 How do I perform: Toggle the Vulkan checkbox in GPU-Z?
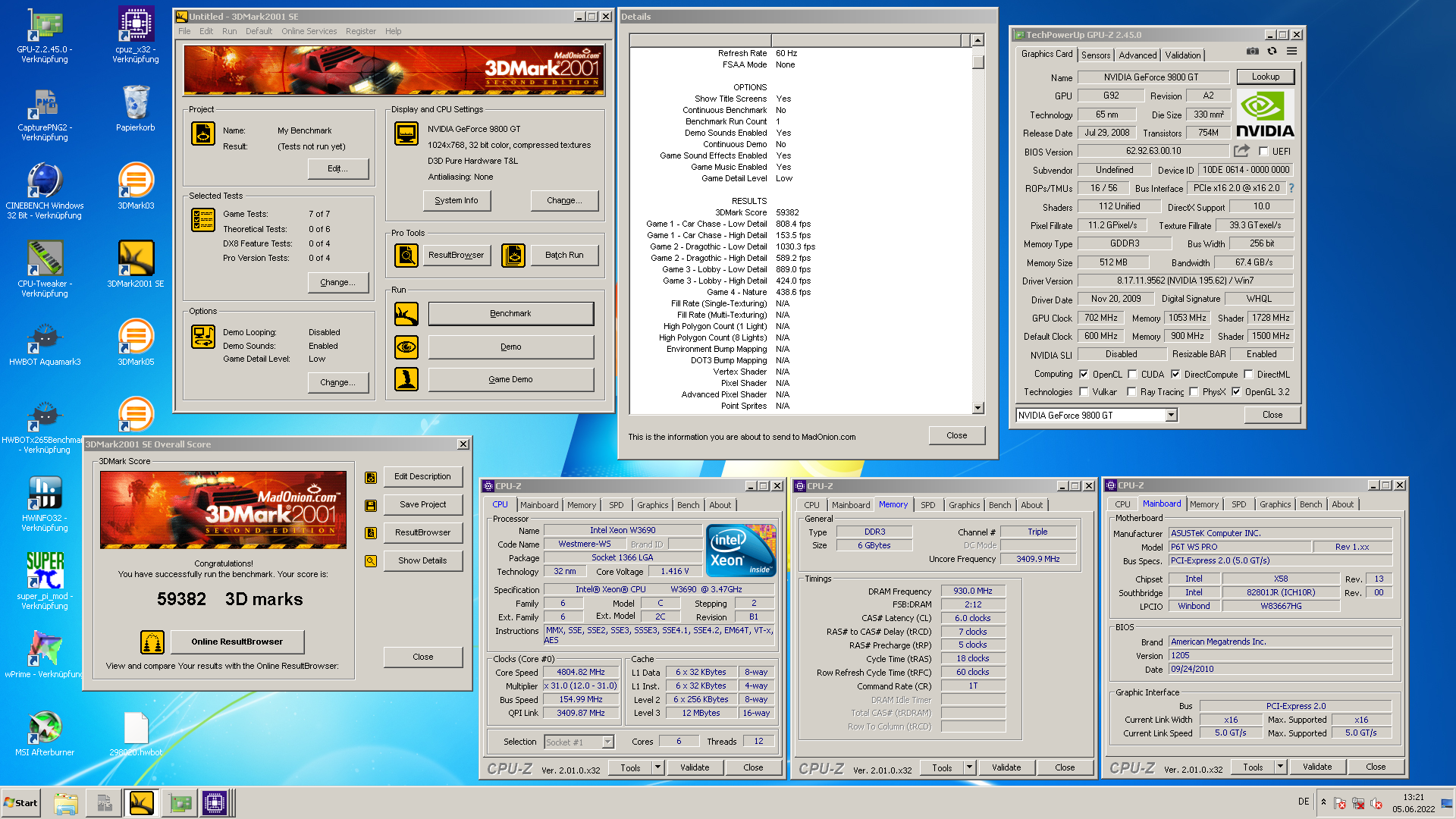click(x=1084, y=392)
